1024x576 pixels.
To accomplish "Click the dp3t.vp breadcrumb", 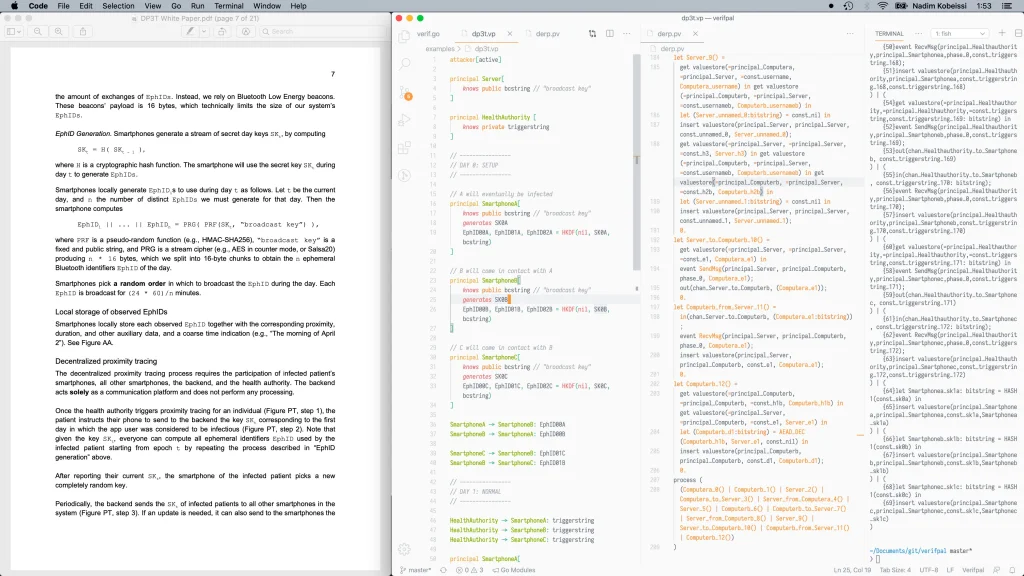I will 486,48.
